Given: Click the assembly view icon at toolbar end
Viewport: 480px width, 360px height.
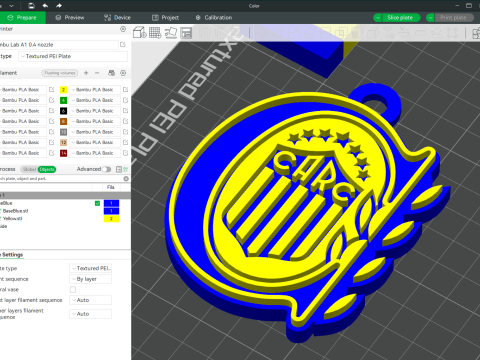Looking at the screenshot, I should (476, 33).
